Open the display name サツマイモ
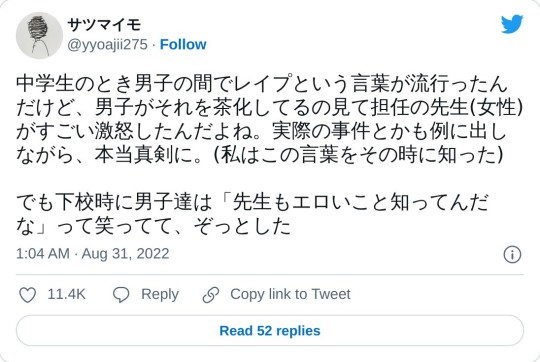 (x=104, y=25)
